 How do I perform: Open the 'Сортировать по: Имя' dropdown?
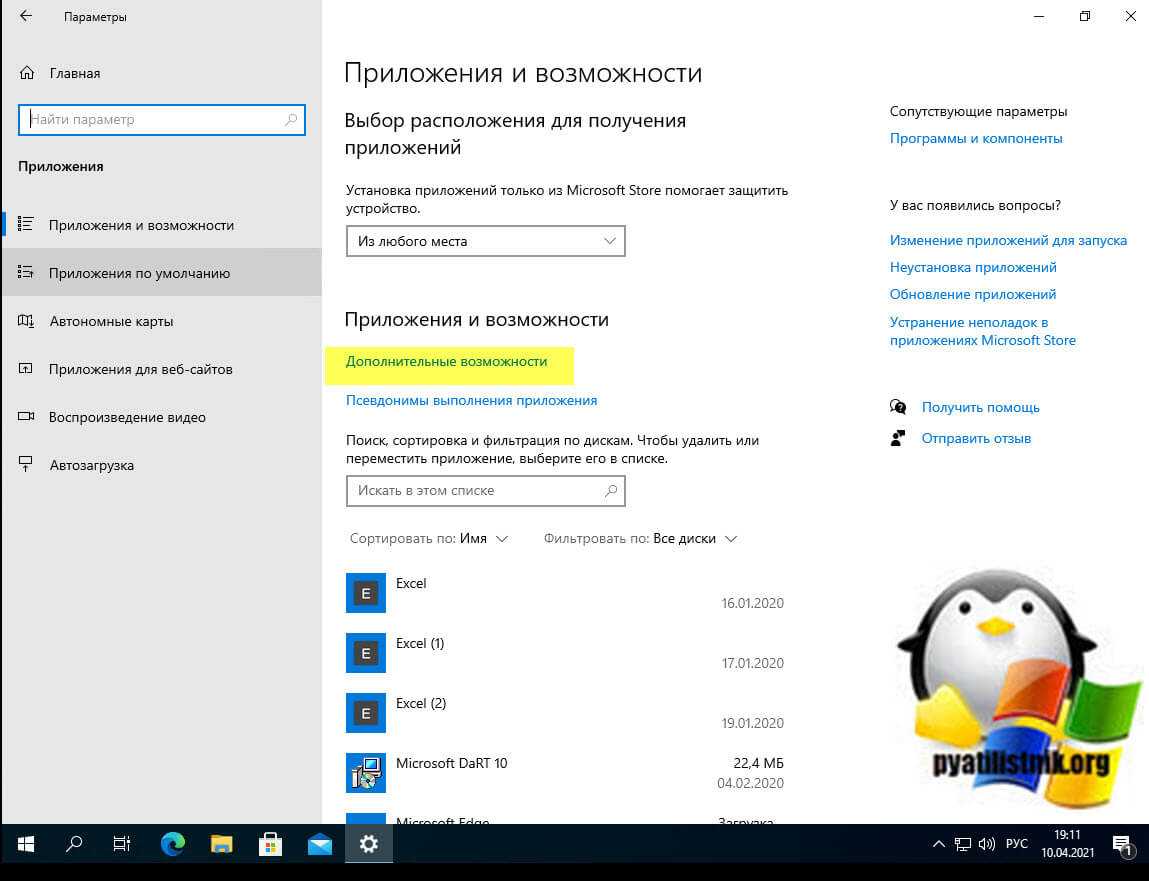(x=429, y=538)
